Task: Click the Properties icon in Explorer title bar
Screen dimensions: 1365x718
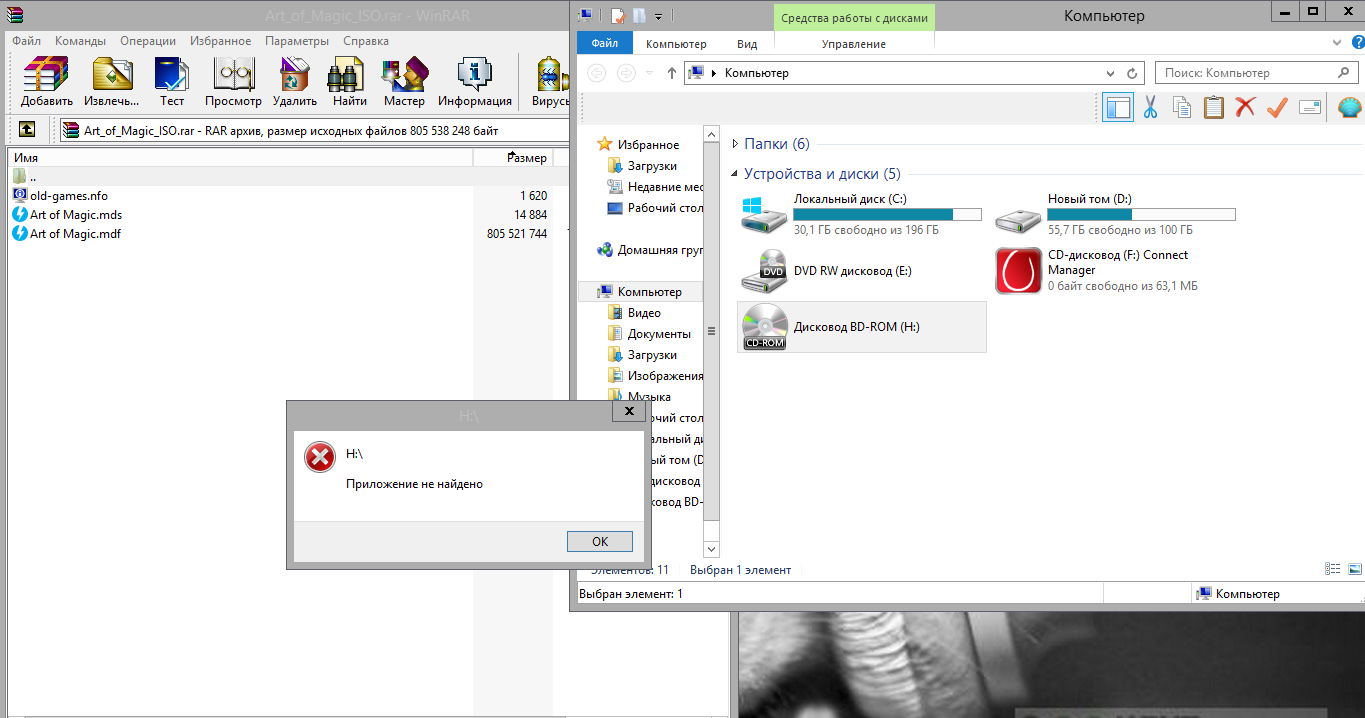Action: coord(618,16)
